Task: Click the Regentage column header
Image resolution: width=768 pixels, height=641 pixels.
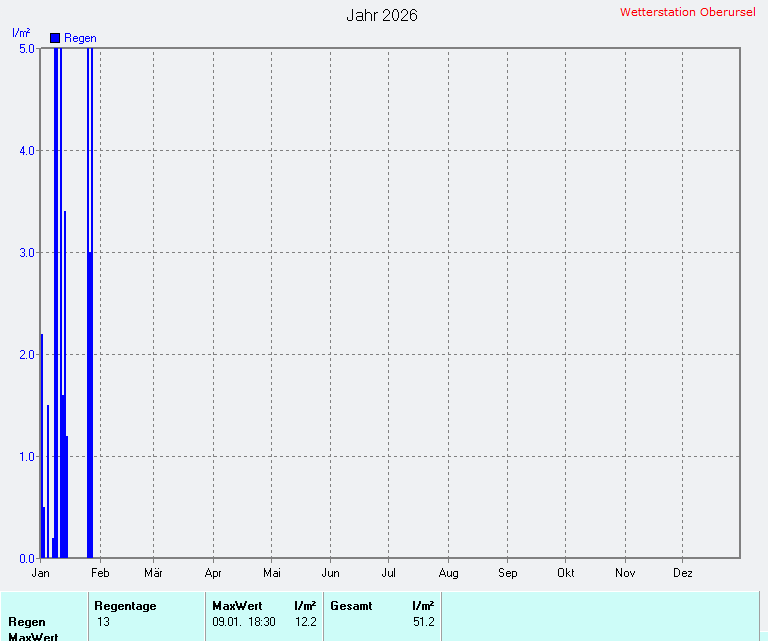Action: (125, 606)
